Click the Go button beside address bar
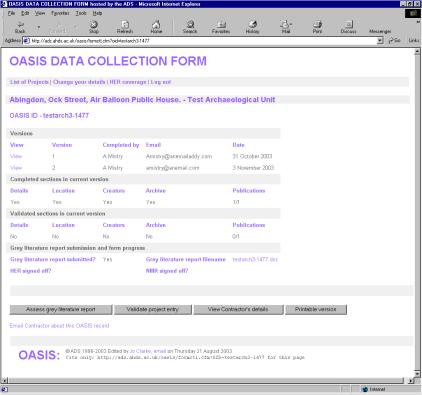 coord(394,40)
